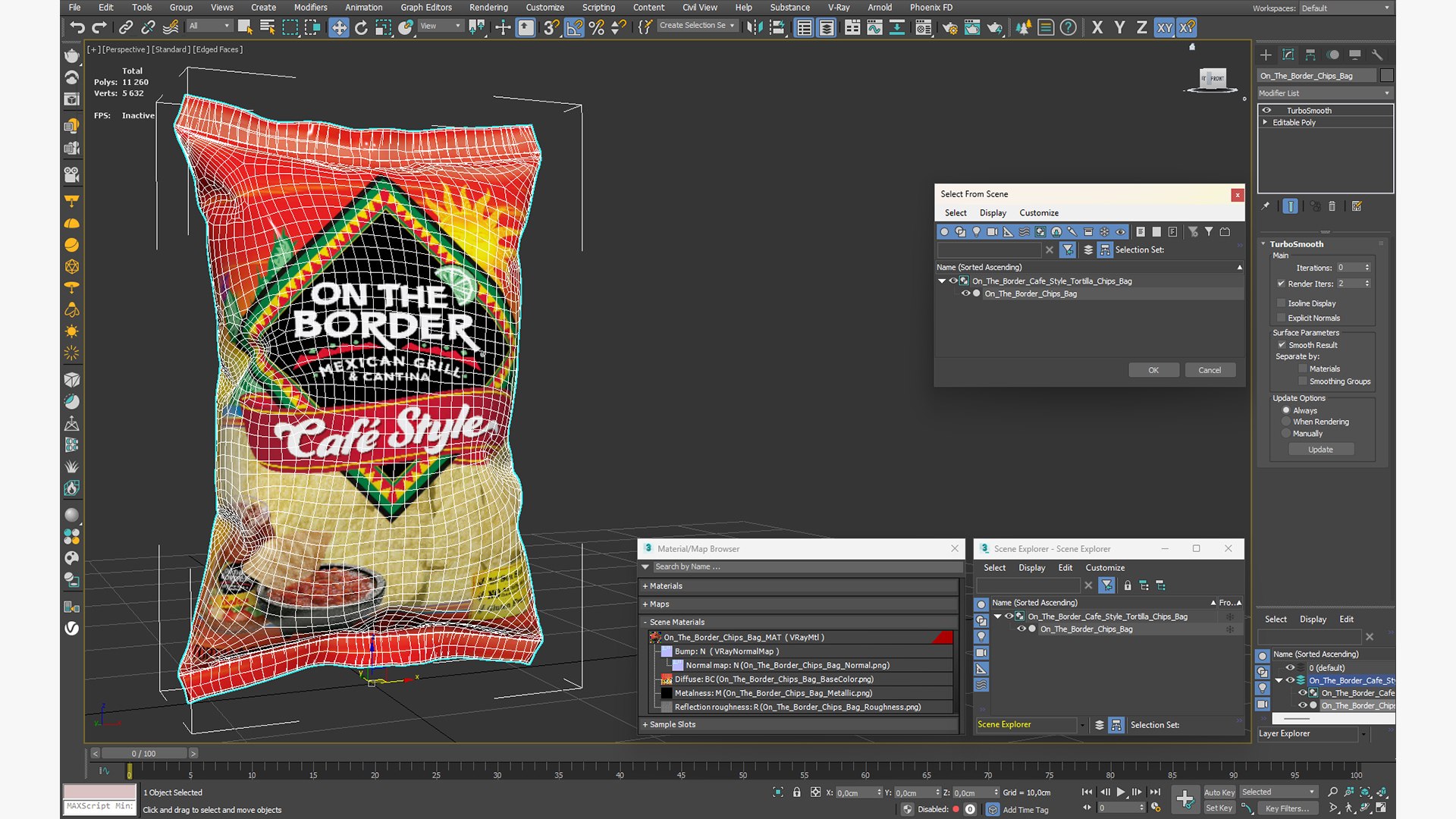Click the Remove Modifier trash icon
Screen dimensions: 1456x819
(x=1332, y=206)
